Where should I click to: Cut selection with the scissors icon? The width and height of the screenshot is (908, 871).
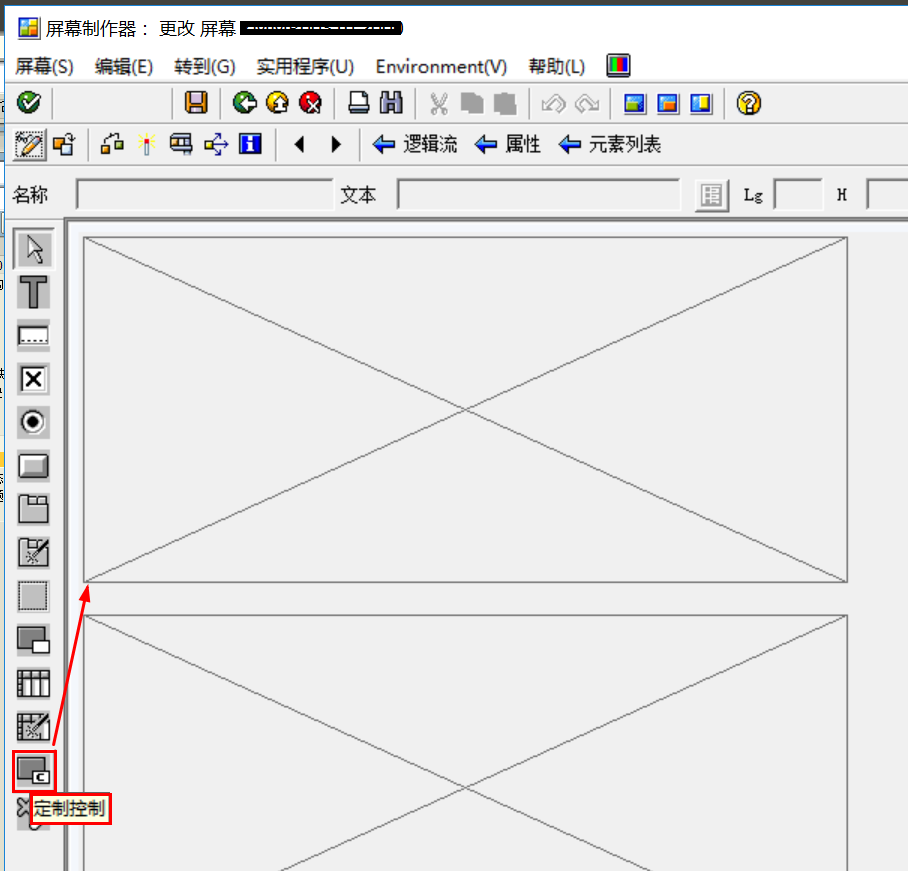coord(439,104)
